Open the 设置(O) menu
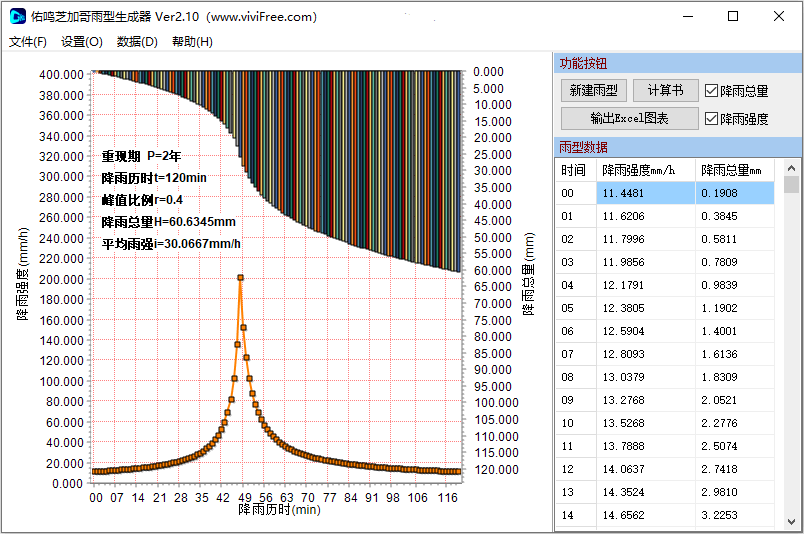The image size is (804, 534). click(x=81, y=42)
